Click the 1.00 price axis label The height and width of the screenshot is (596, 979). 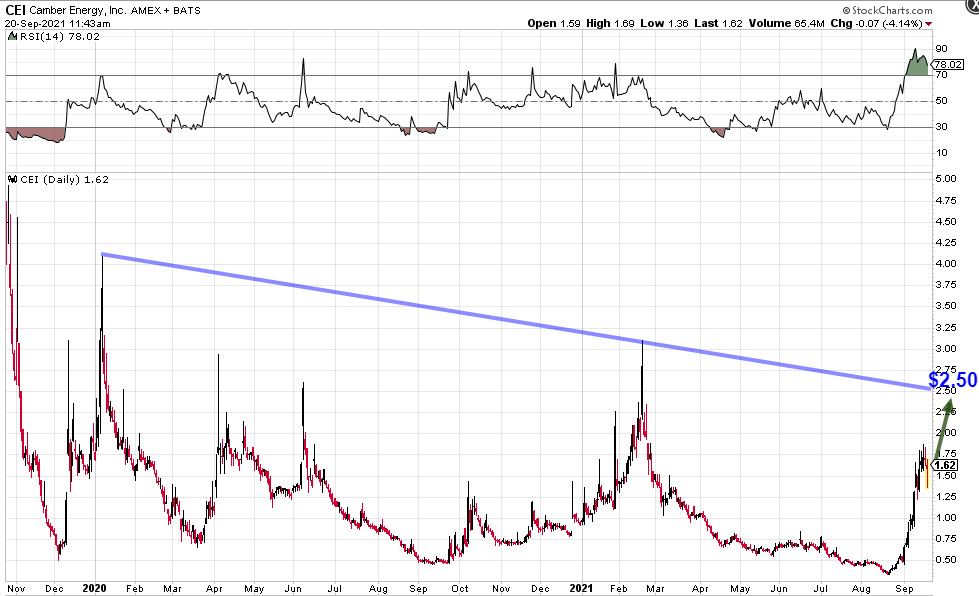pyautogui.click(x=945, y=517)
